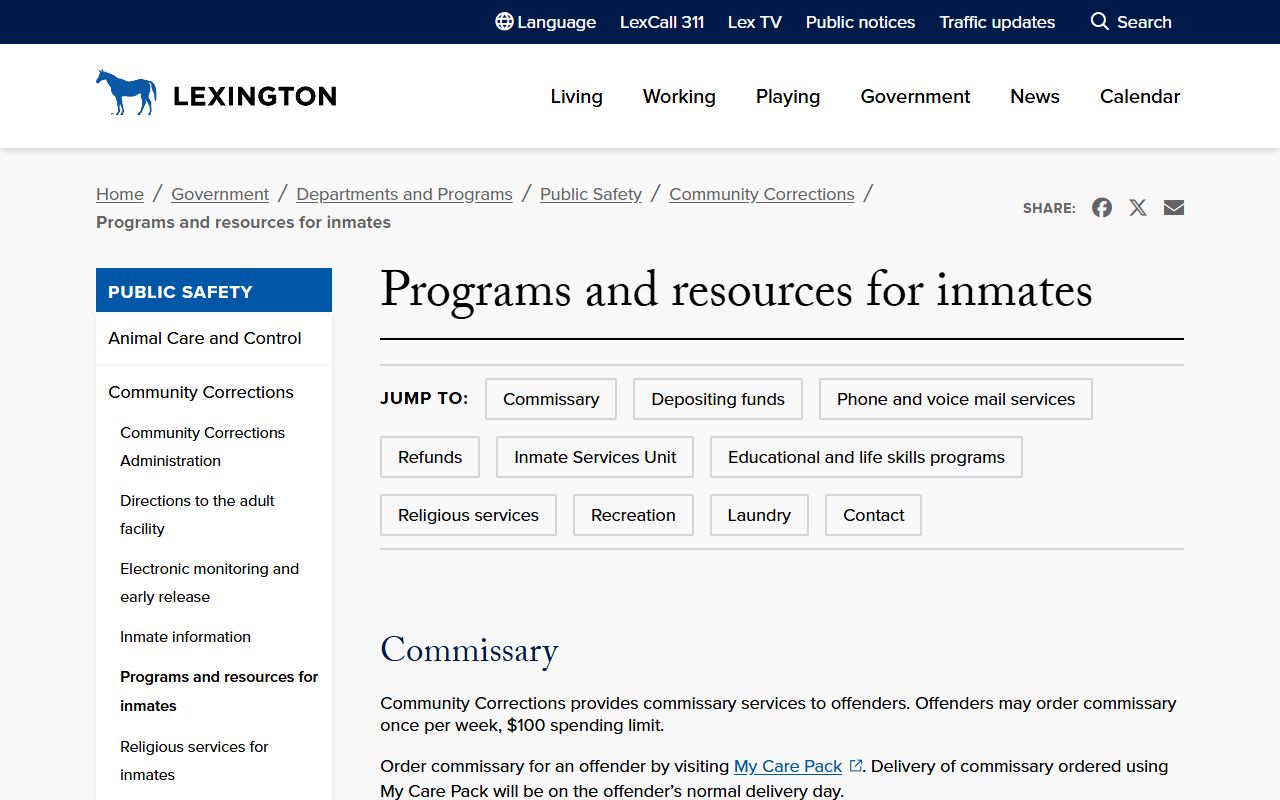Viewport: 1280px width, 800px height.
Task: Share this page on Facebook
Action: point(1102,207)
